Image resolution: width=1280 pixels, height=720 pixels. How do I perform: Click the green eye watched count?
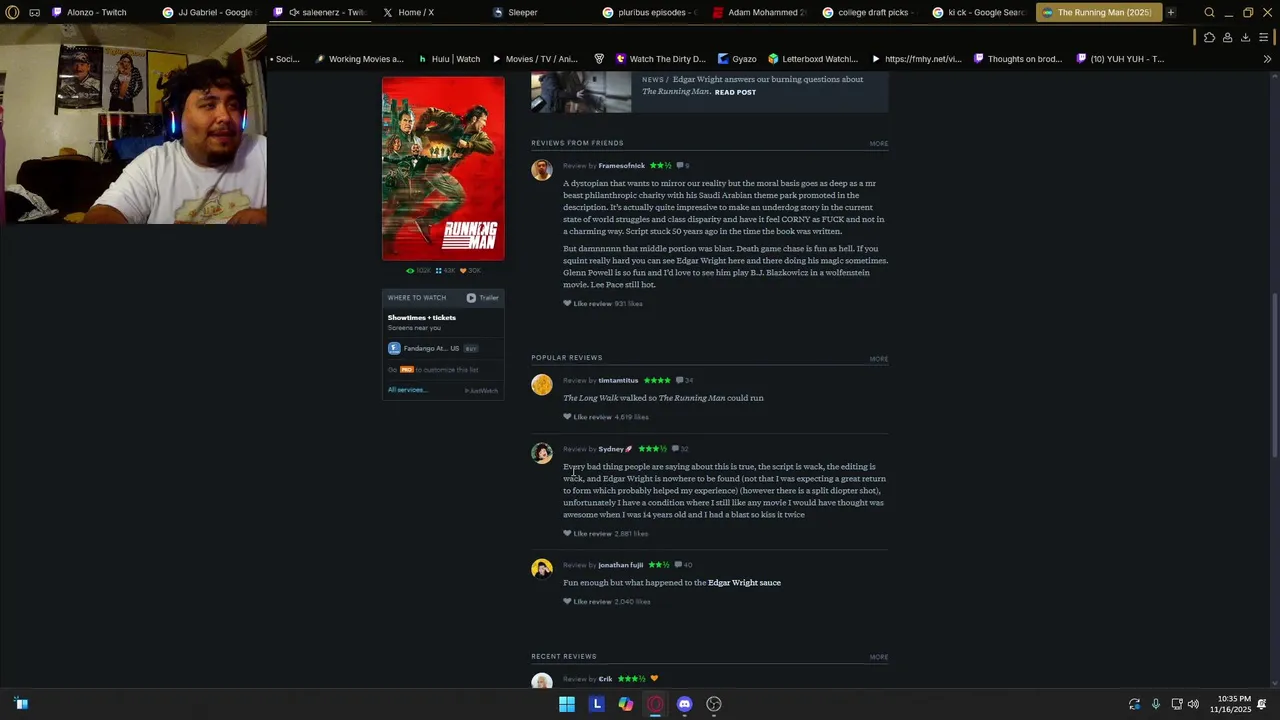[x=418, y=270]
